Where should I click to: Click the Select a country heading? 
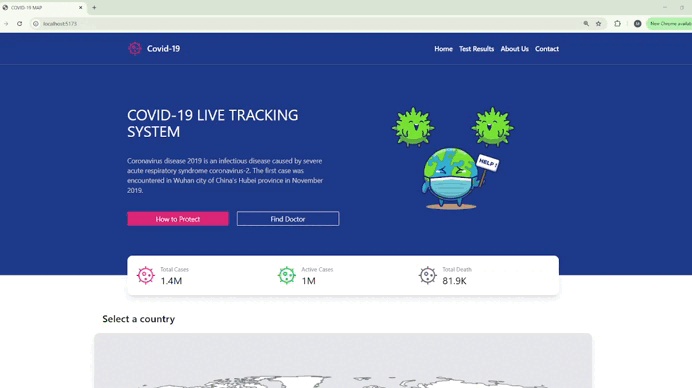[139, 319]
